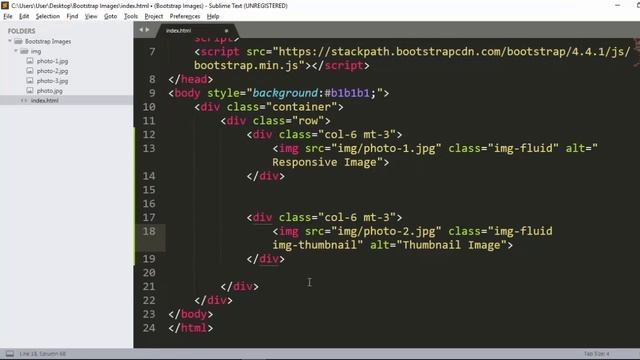
Task: Click the closing body tag on line 23
Action: tap(191, 314)
